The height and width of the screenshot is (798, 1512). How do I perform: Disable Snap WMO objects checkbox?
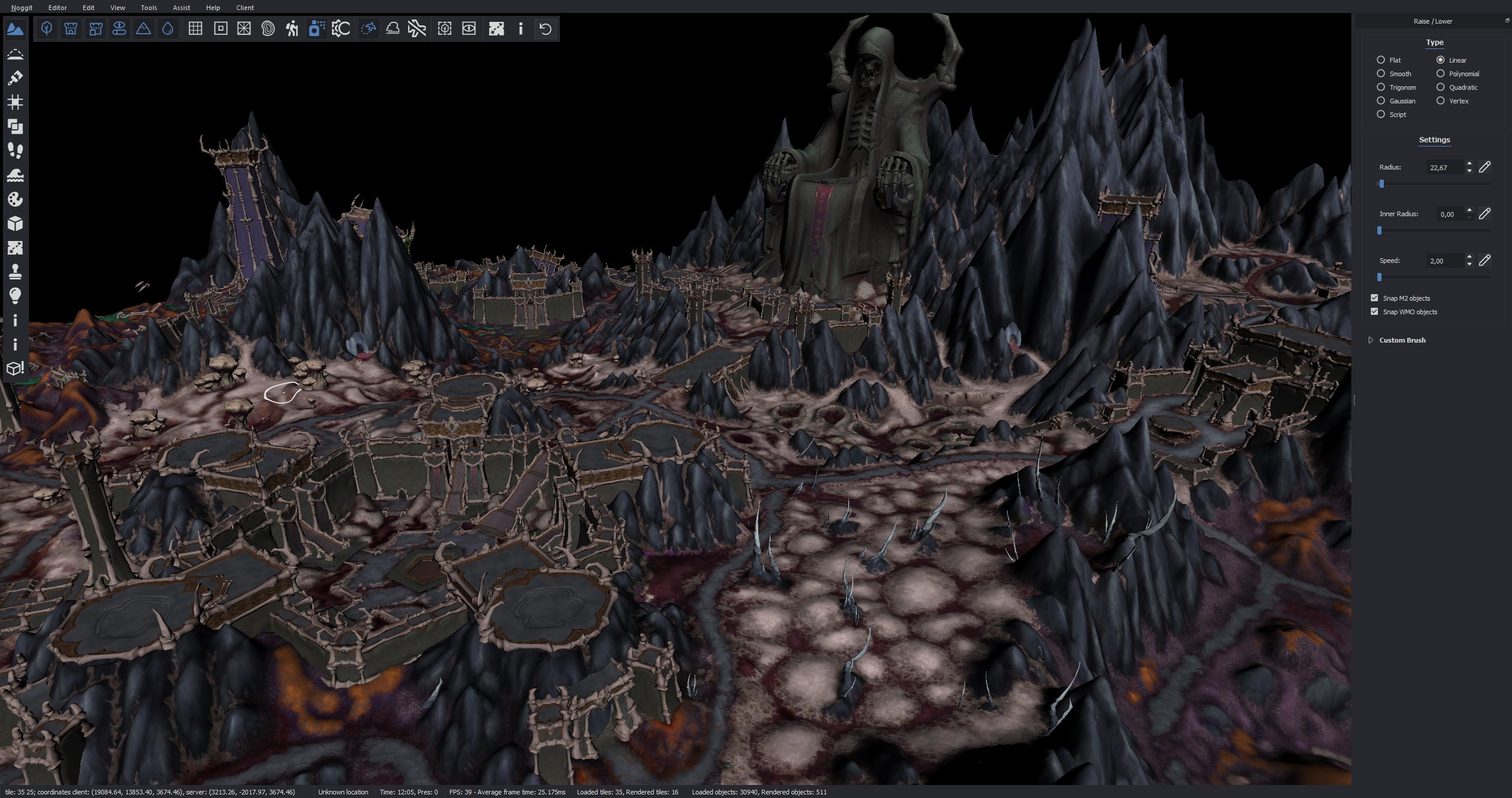point(1374,311)
